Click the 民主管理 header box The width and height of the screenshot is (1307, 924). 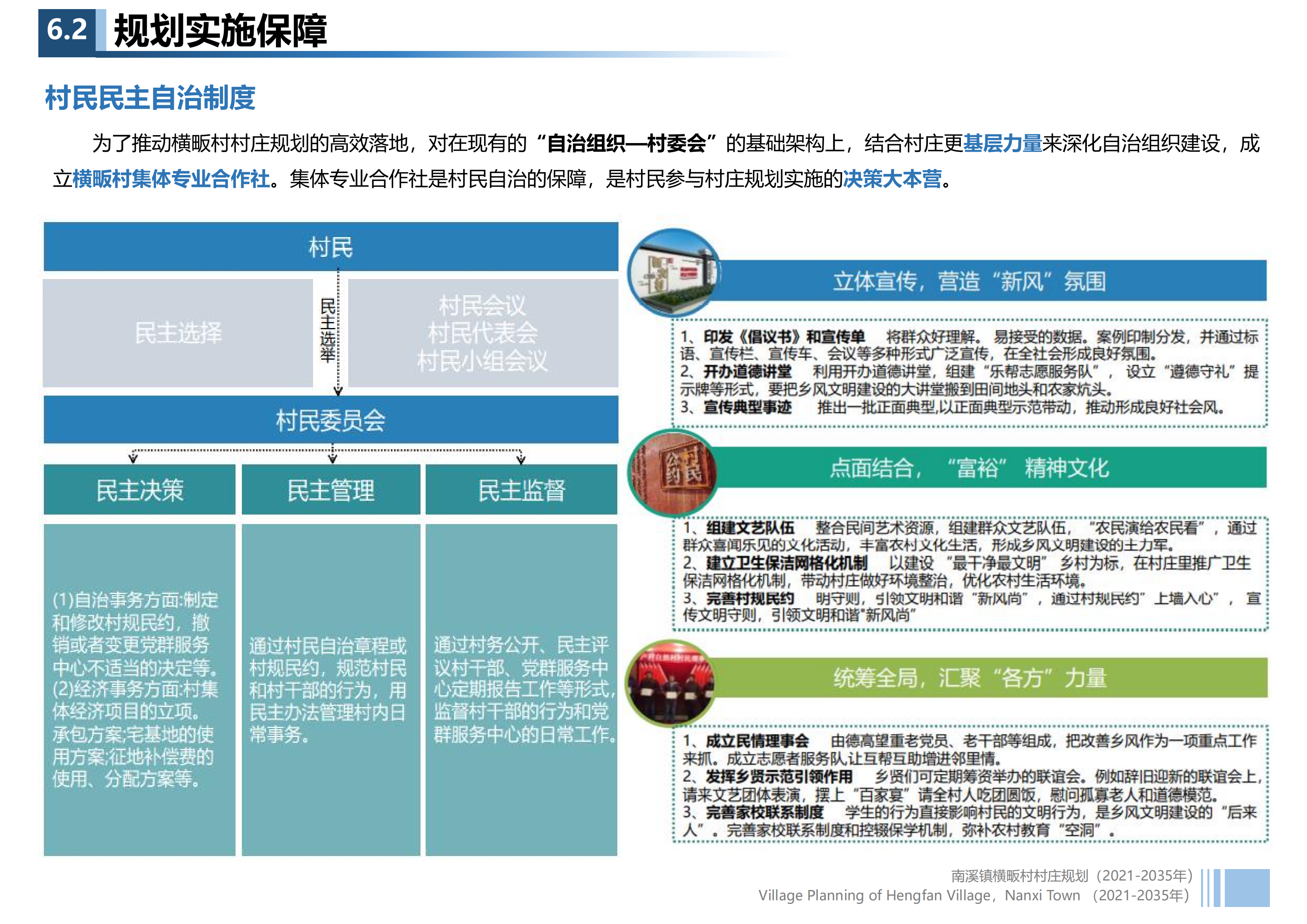pyautogui.click(x=331, y=490)
